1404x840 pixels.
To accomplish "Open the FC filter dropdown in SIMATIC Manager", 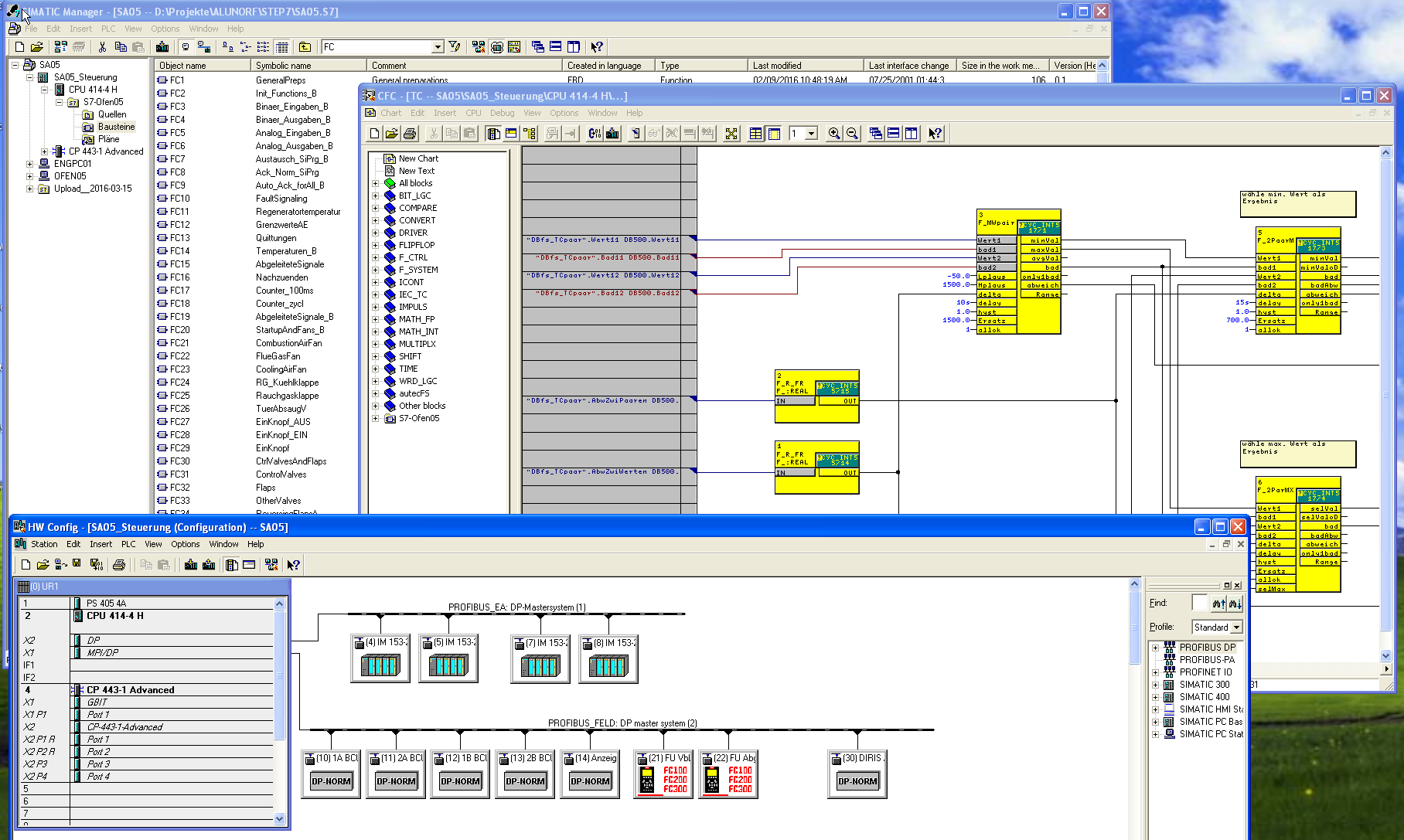I will (438, 47).
